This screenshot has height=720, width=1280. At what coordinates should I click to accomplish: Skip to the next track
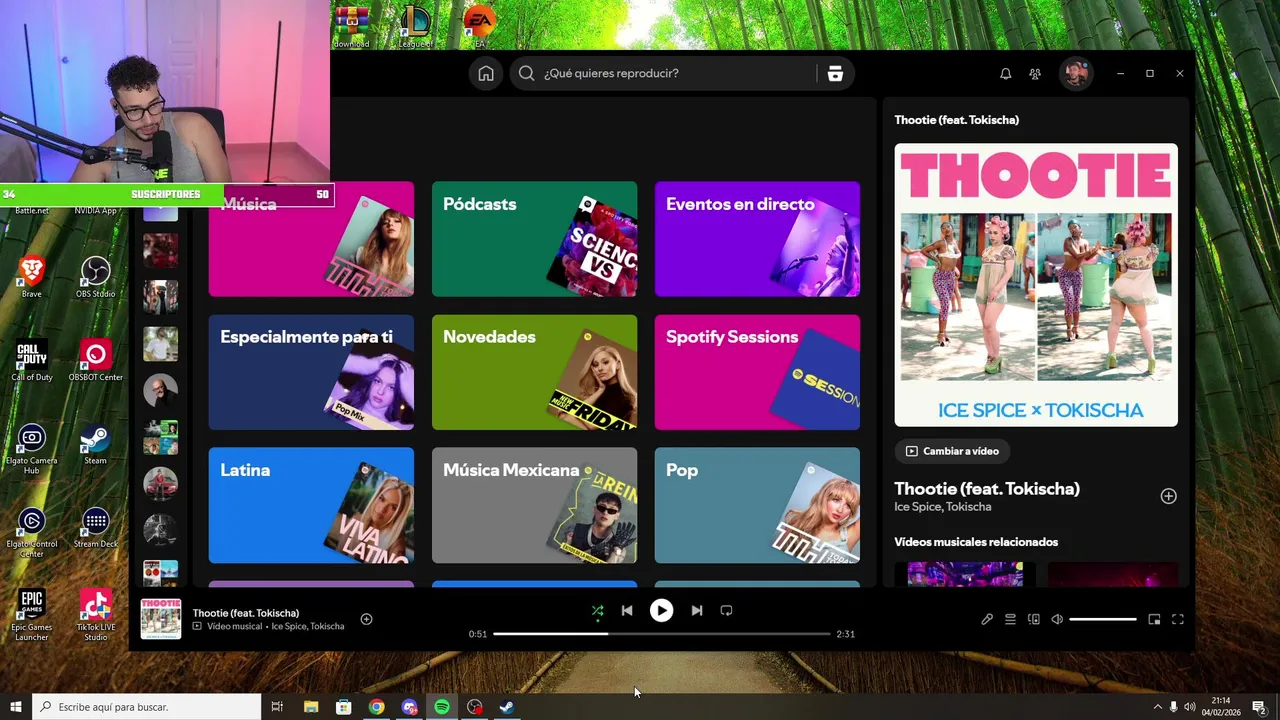click(697, 610)
